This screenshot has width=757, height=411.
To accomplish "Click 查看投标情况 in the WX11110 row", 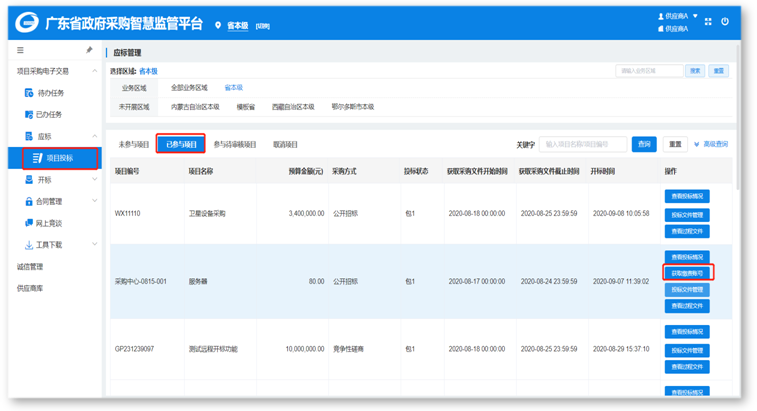I will pyautogui.click(x=687, y=196).
